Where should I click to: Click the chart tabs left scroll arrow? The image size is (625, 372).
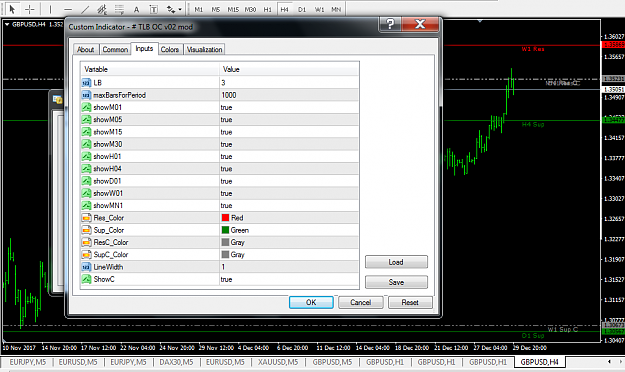609,362
